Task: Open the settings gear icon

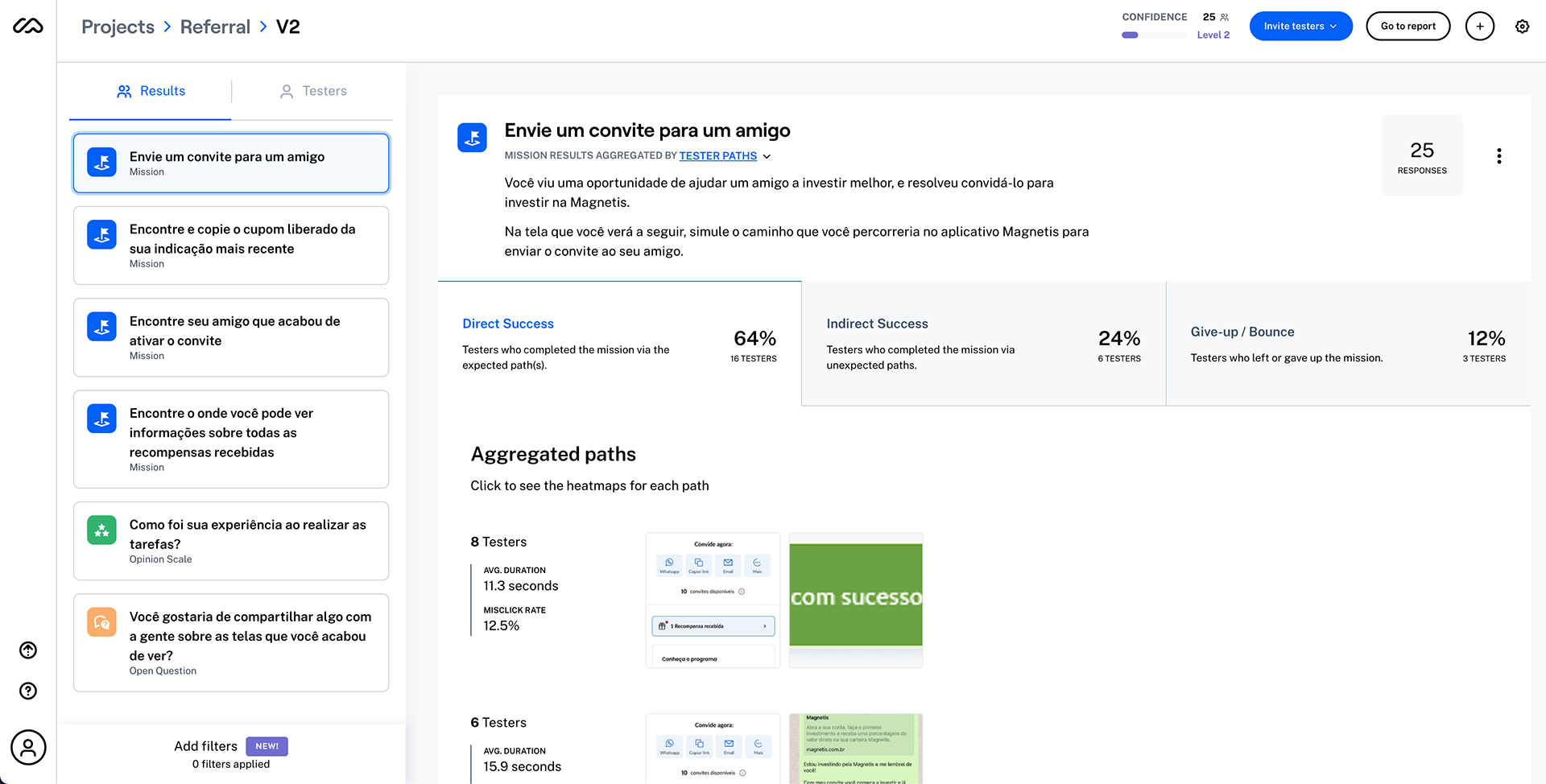Action: click(1522, 27)
